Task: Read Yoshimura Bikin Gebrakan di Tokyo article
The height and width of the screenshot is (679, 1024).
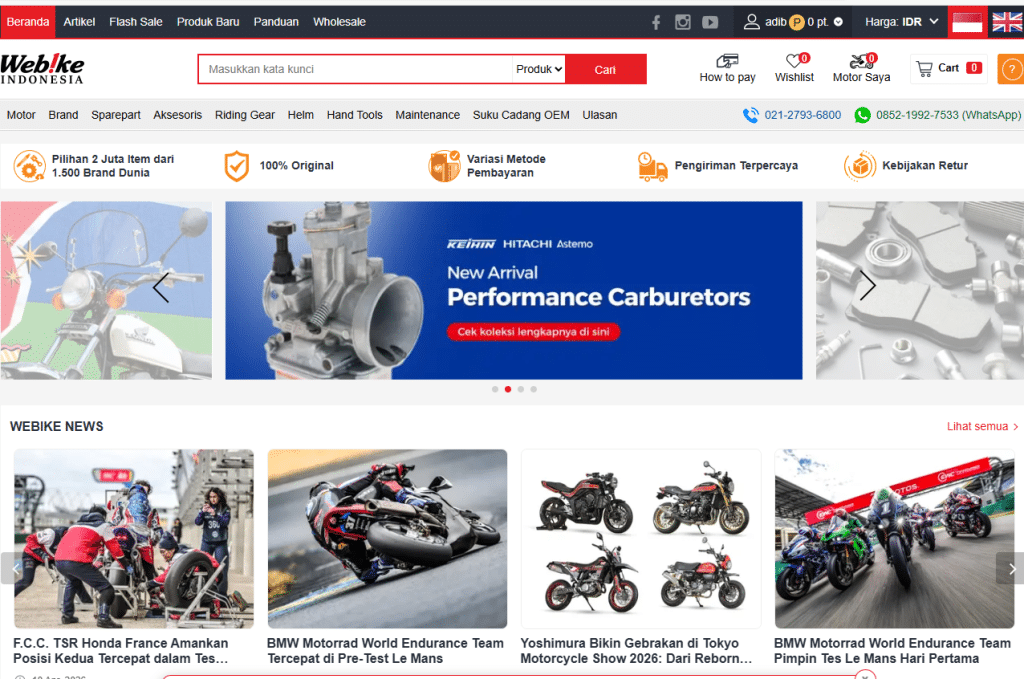Action: pyautogui.click(x=636, y=651)
